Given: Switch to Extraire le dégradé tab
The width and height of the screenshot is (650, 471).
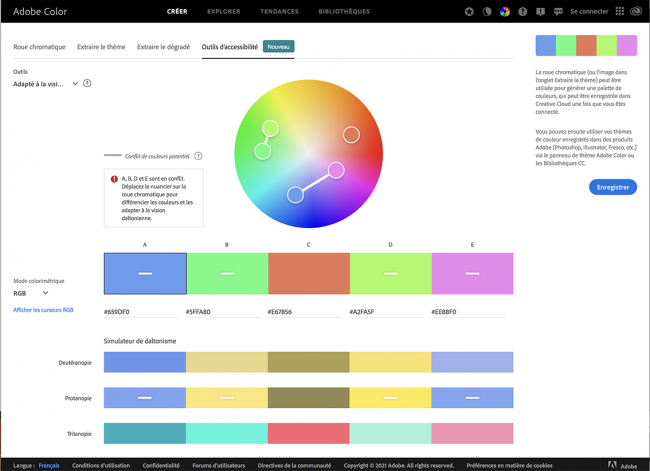Looking at the screenshot, I should [163, 47].
